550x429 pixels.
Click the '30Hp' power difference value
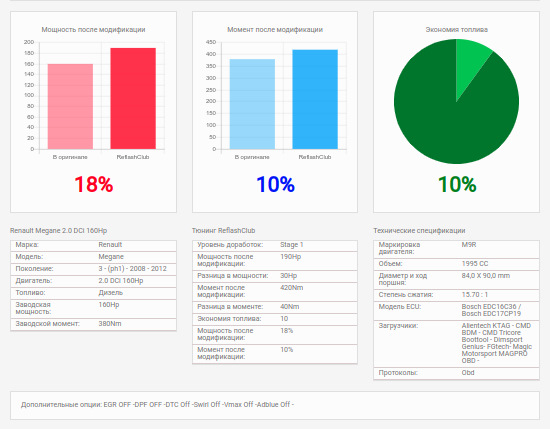[x=288, y=275]
